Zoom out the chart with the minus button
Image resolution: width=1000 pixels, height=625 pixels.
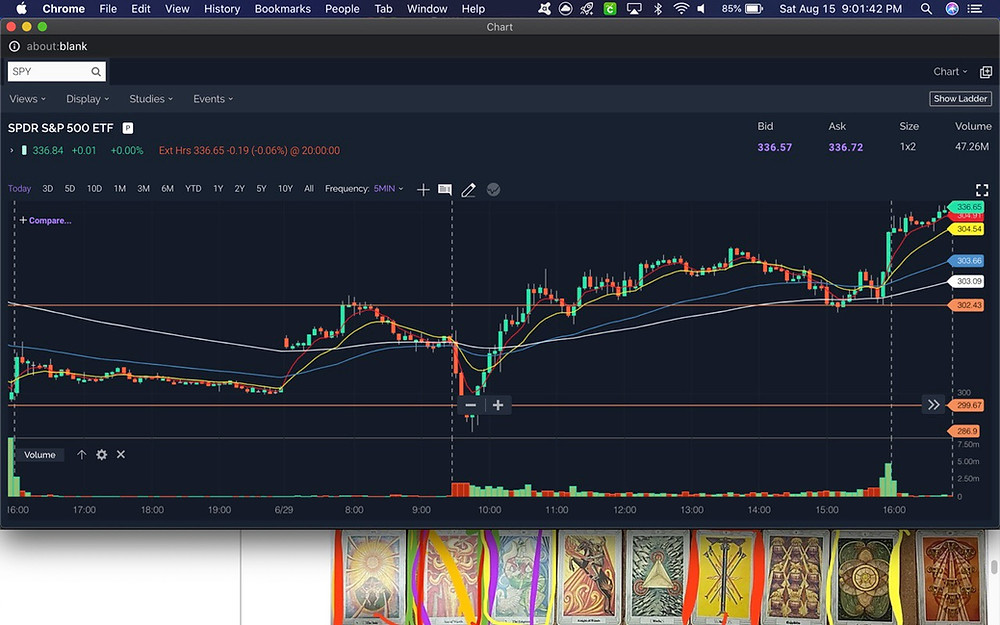pos(471,405)
